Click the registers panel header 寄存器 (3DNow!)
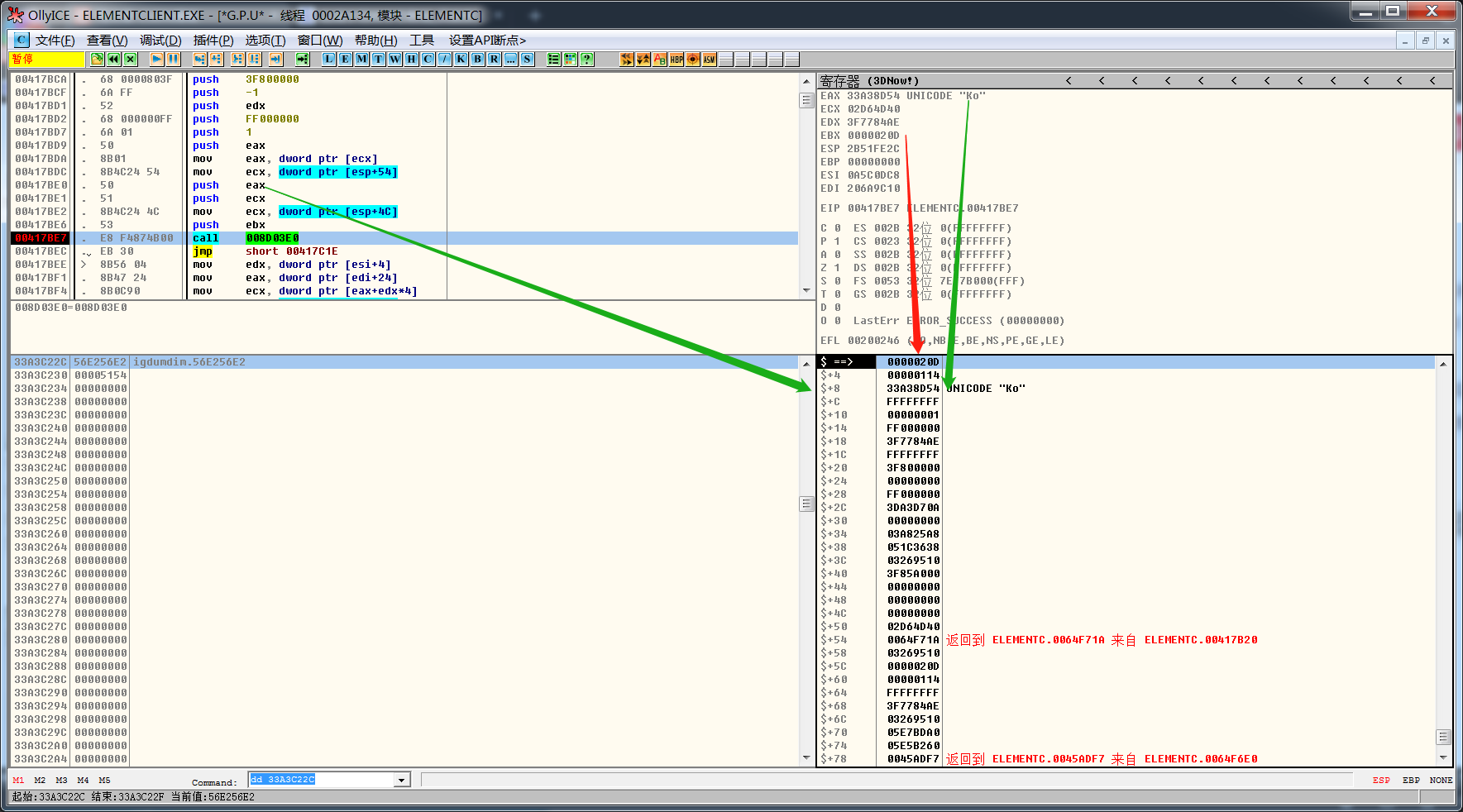1463x812 pixels. [x=869, y=80]
